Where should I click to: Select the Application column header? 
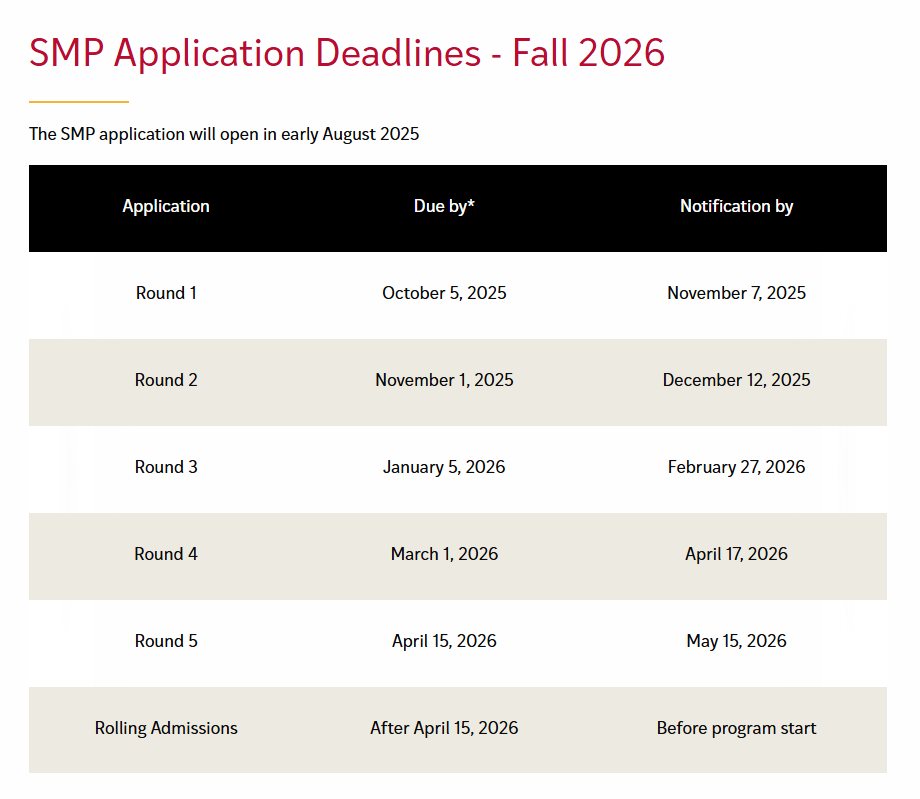point(166,206)
